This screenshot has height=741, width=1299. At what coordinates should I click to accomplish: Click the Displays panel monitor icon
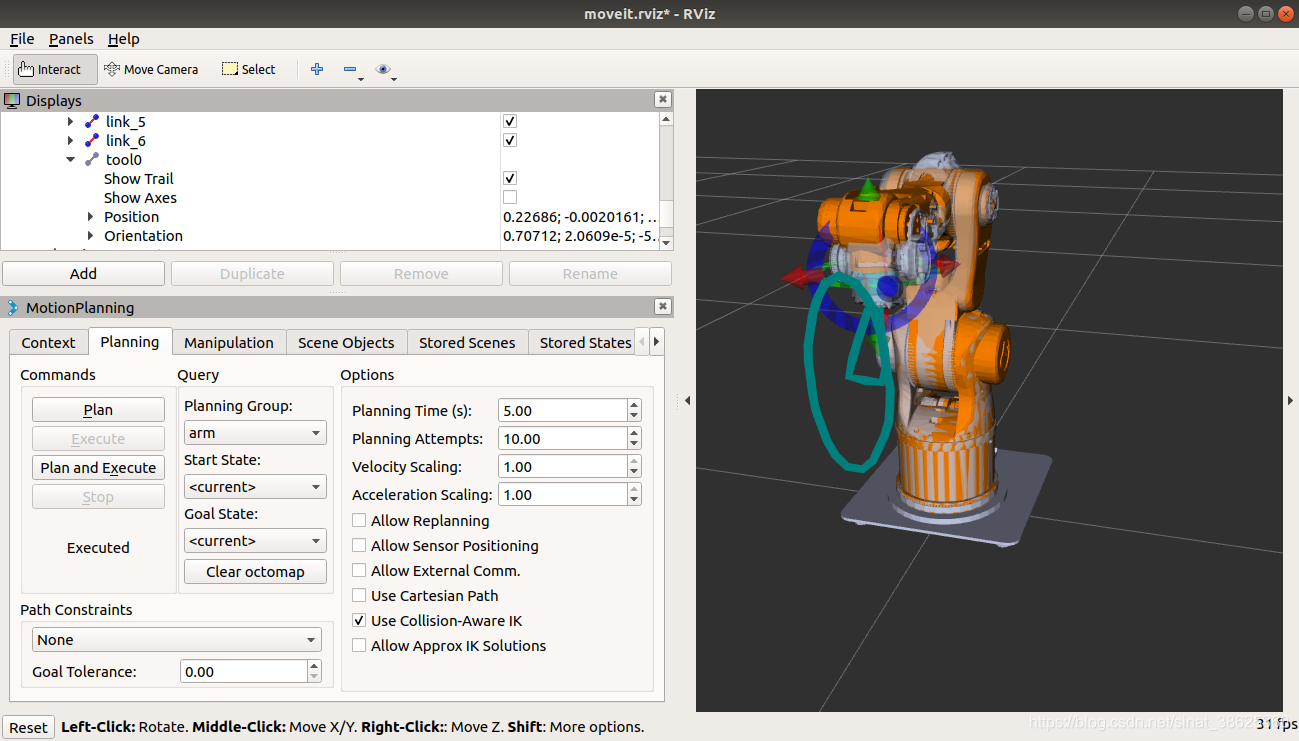click(13, 100)
